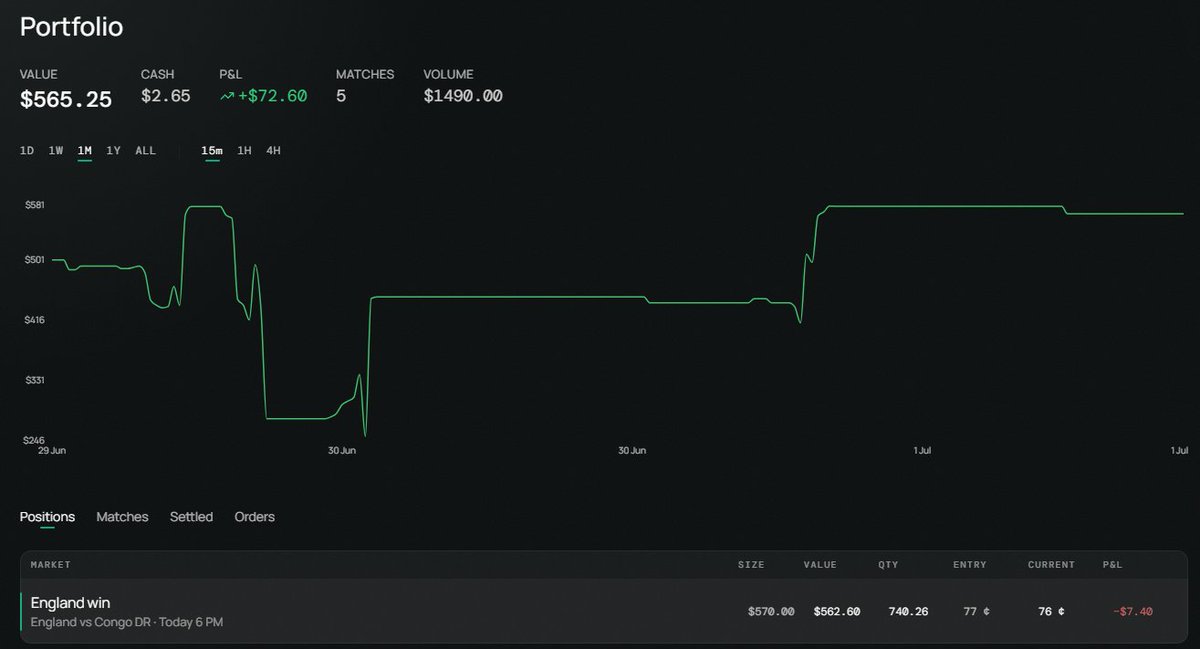The height and width of the screenshot is (649, 1200).
Task: Click the matches count 5
Action: click(341, 97)
